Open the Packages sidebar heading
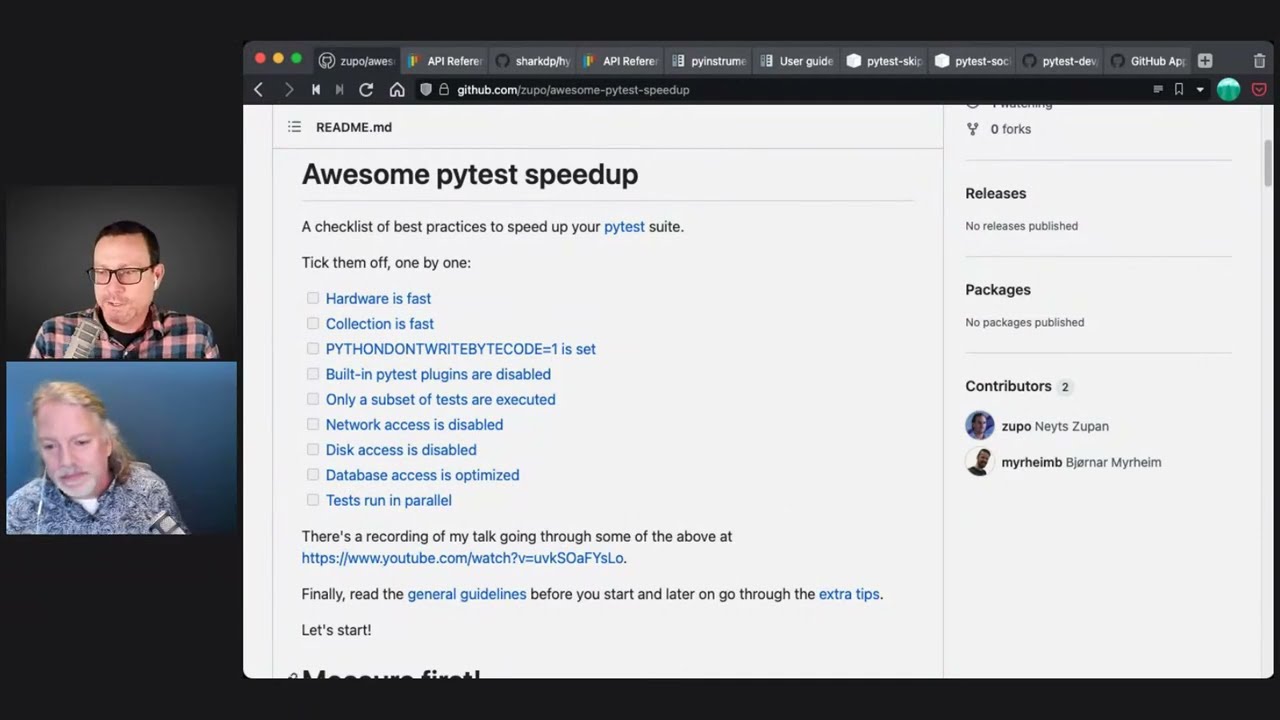 coord(998,290)
